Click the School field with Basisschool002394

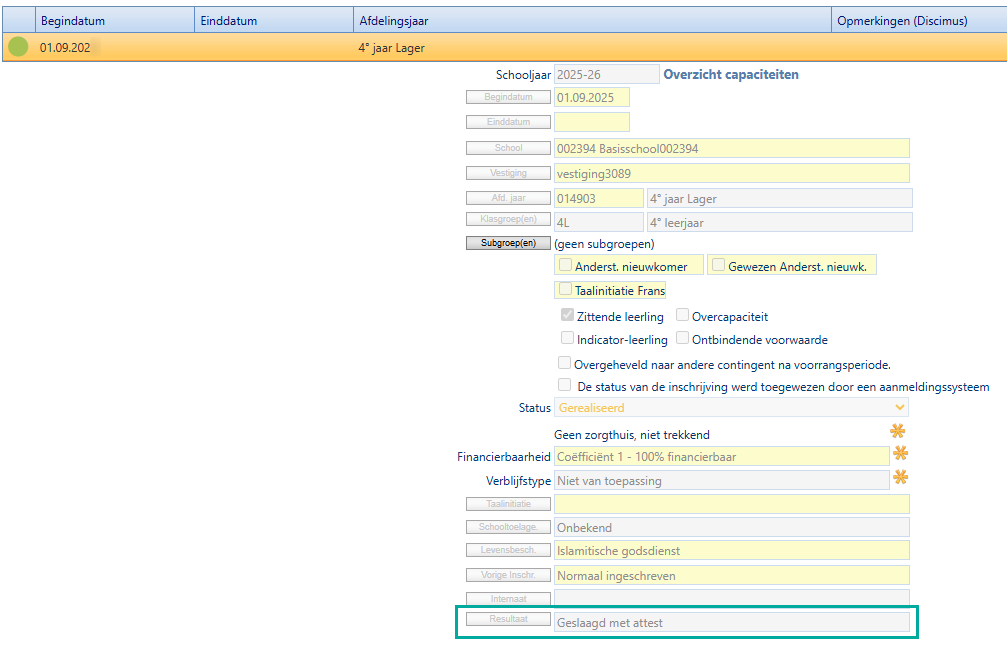[731, 148]
